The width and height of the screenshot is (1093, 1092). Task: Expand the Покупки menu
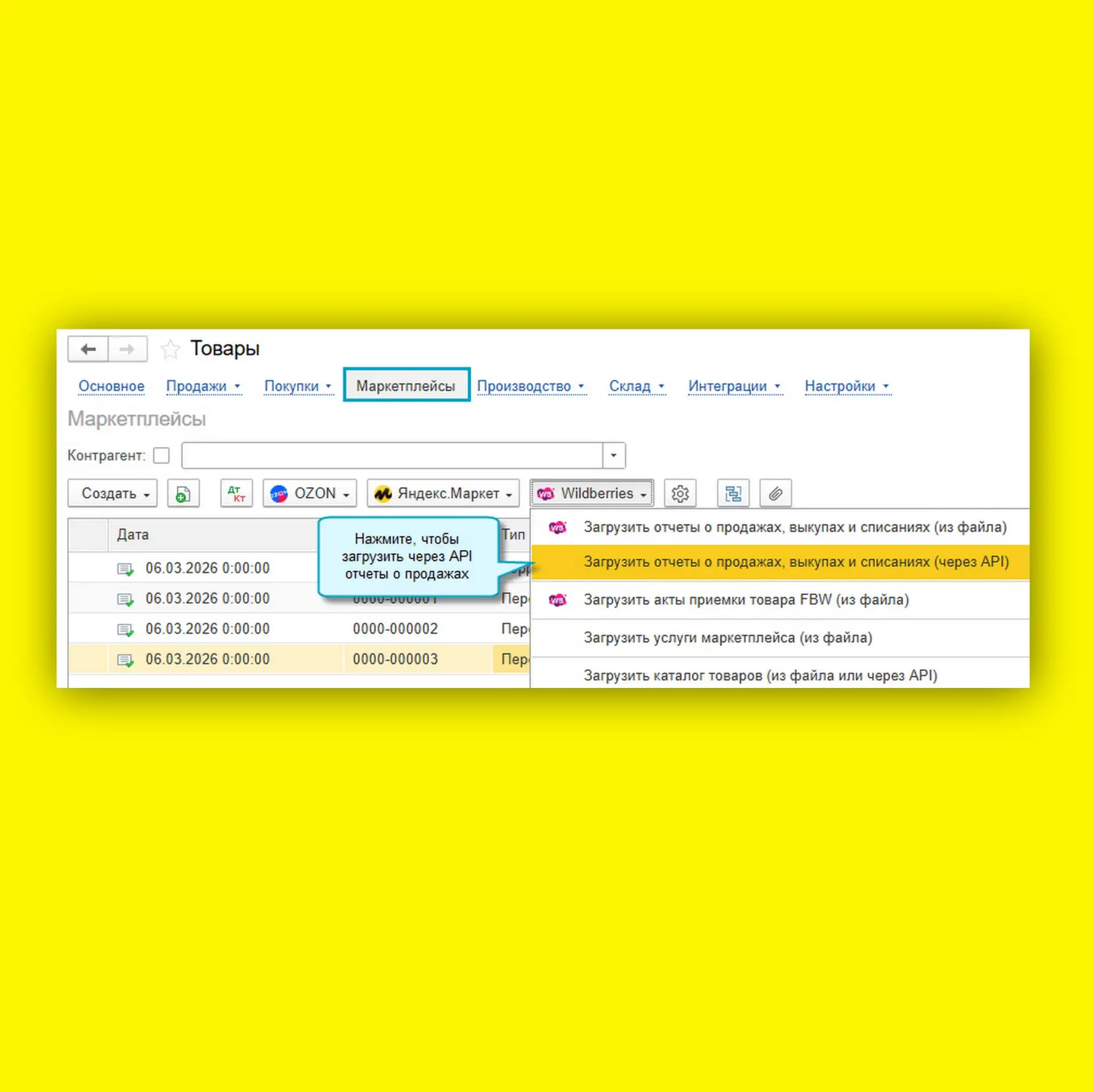click(298, 386)
